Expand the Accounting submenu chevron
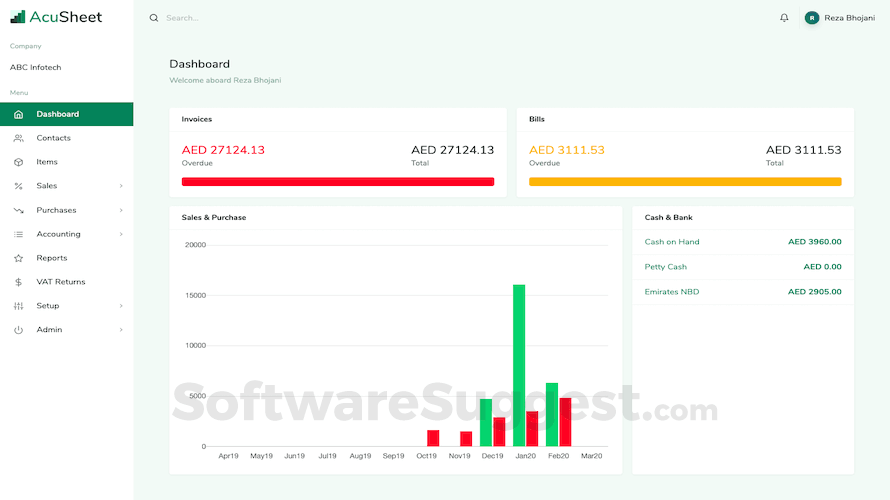The height and width of the screenshot is (500, 890). pos(121,234)
